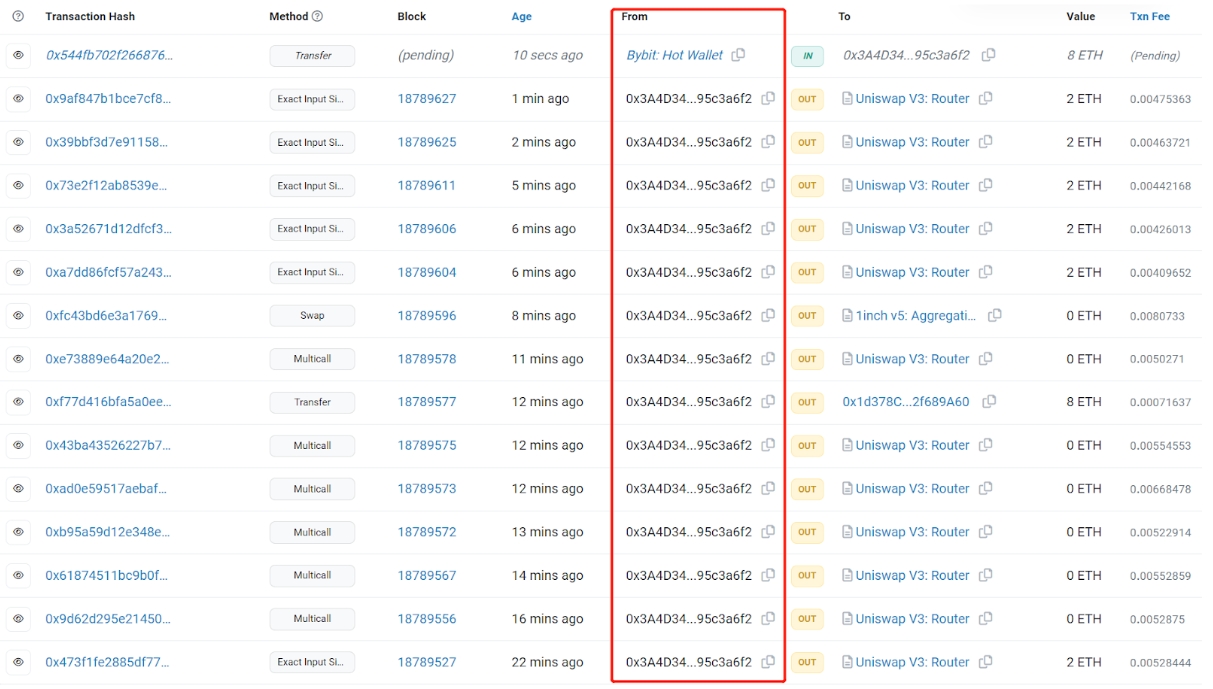
Task: Click eye icon for transaction 0xa7dd86fcf57a243
Action: pyautogui.click(x=18, y=272)
